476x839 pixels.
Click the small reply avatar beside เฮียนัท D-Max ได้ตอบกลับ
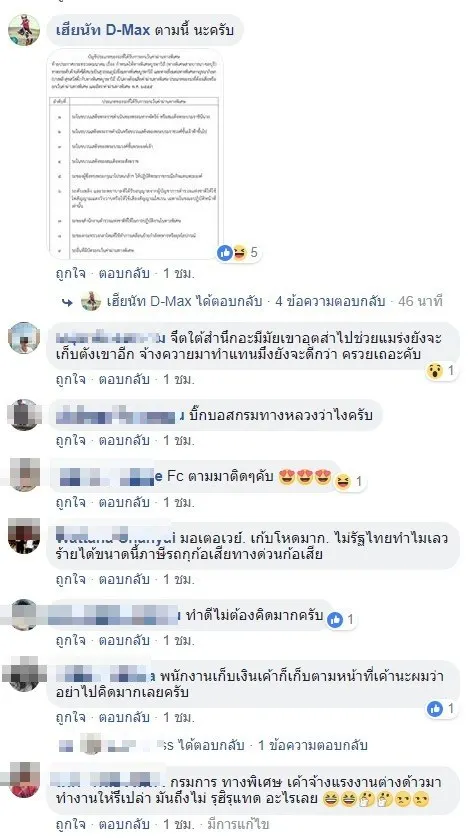pos(91,301)
